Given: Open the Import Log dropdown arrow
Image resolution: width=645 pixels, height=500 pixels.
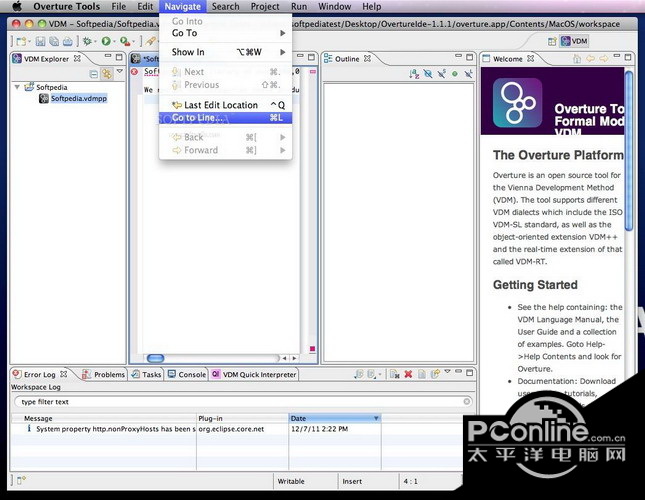Looking at the screenshot, I should (x=380, y=375).
